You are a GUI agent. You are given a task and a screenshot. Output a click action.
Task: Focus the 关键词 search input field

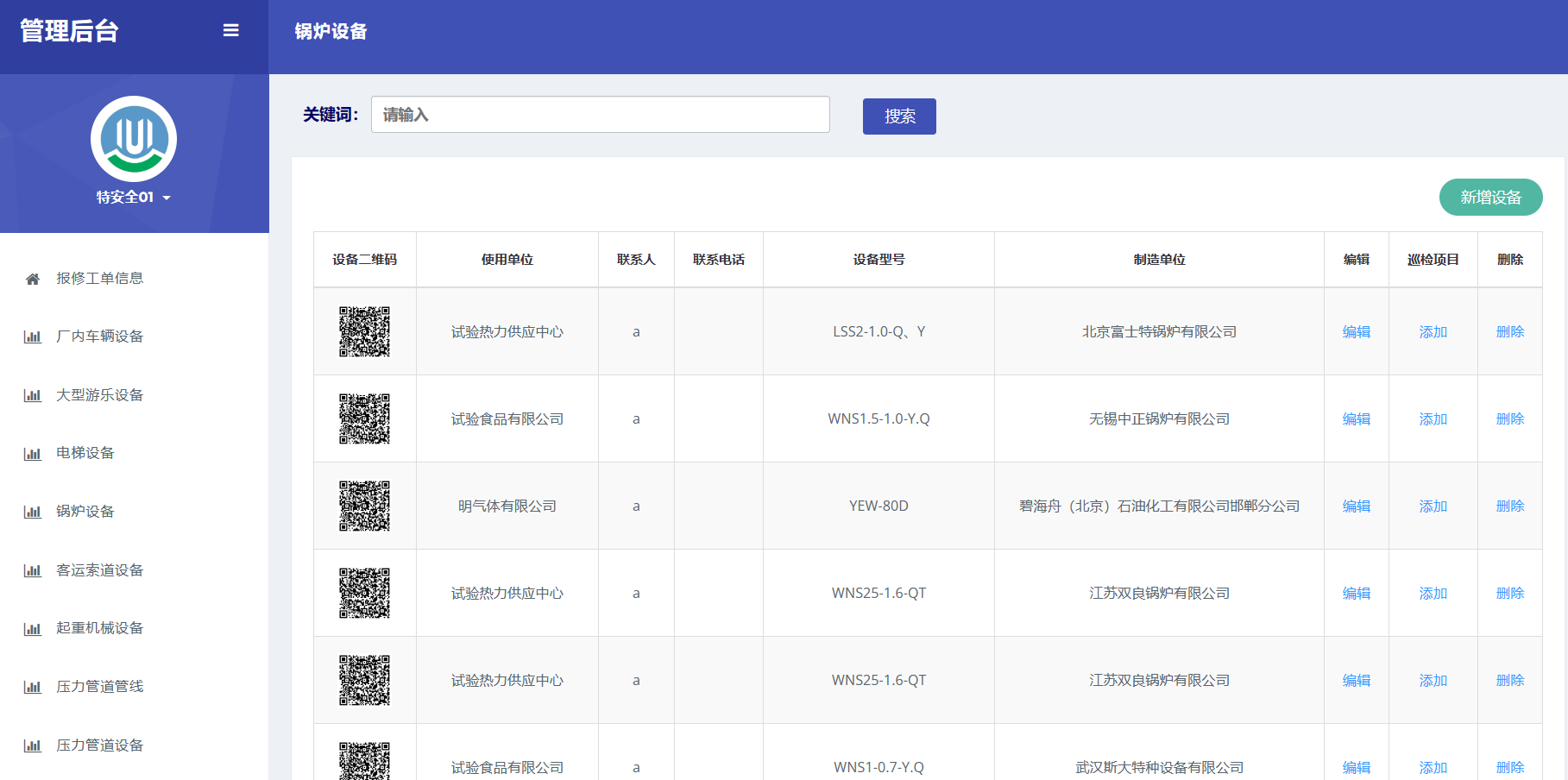[x=601, y=115]
